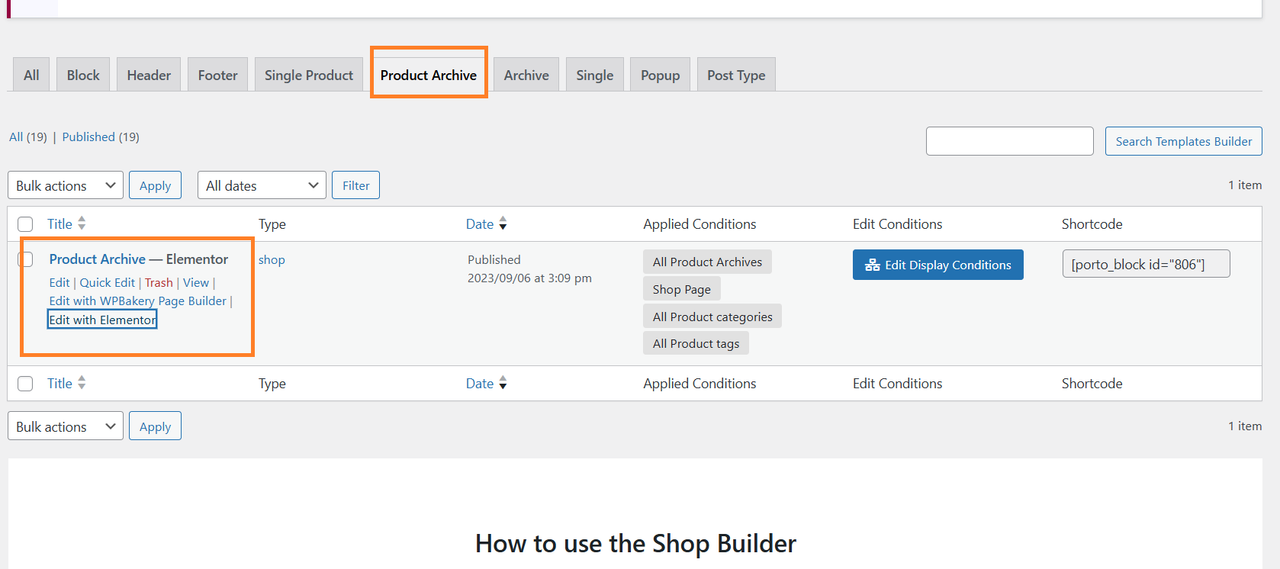Tick the Product Archive row checkbox
Image resolution: width=1280 pixels, height=569 pixels.
(x=26, y=260)
